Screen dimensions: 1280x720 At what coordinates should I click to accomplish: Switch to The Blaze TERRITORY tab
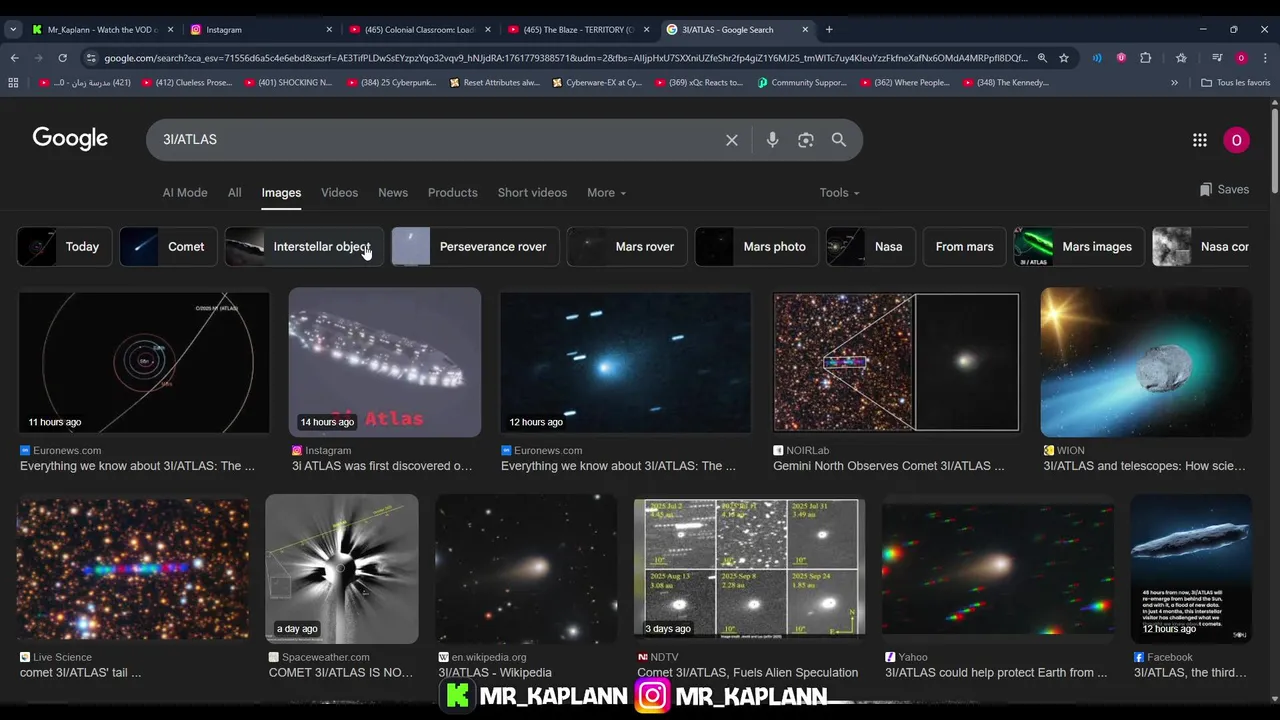click(576, 29)
